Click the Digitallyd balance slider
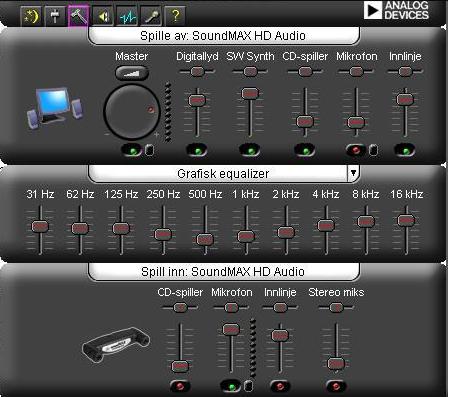Image resolution: width=449 pixels, height=397 pixels. (197, 71)
